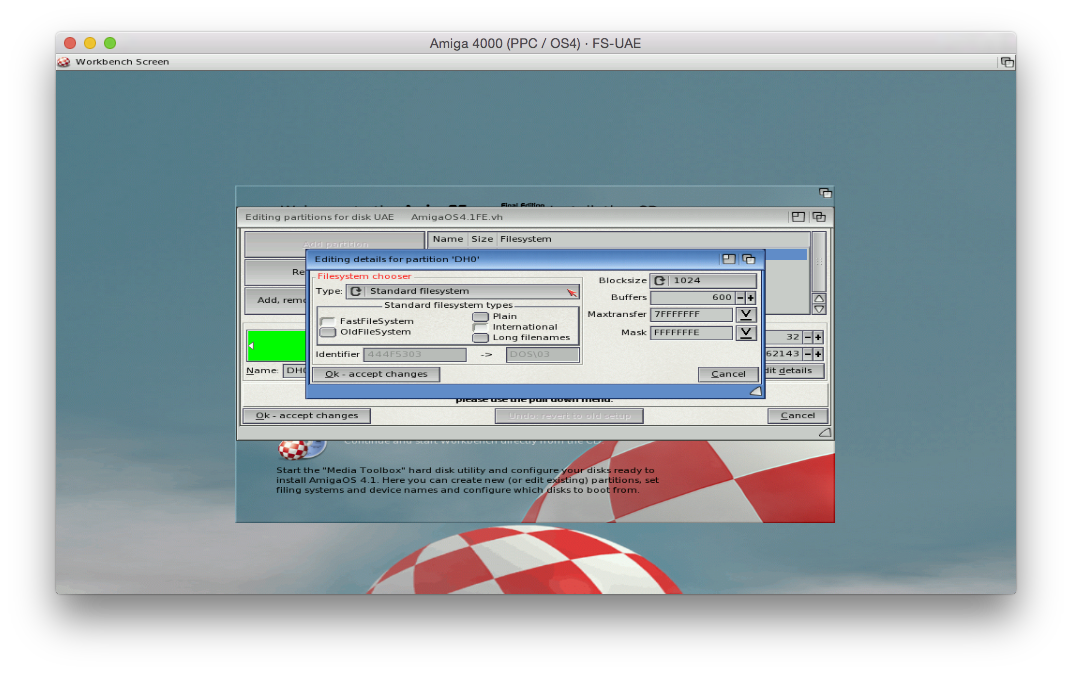Open the Standard filesystem Type chooser
The image size is (1072, 674).
(464, 291)
